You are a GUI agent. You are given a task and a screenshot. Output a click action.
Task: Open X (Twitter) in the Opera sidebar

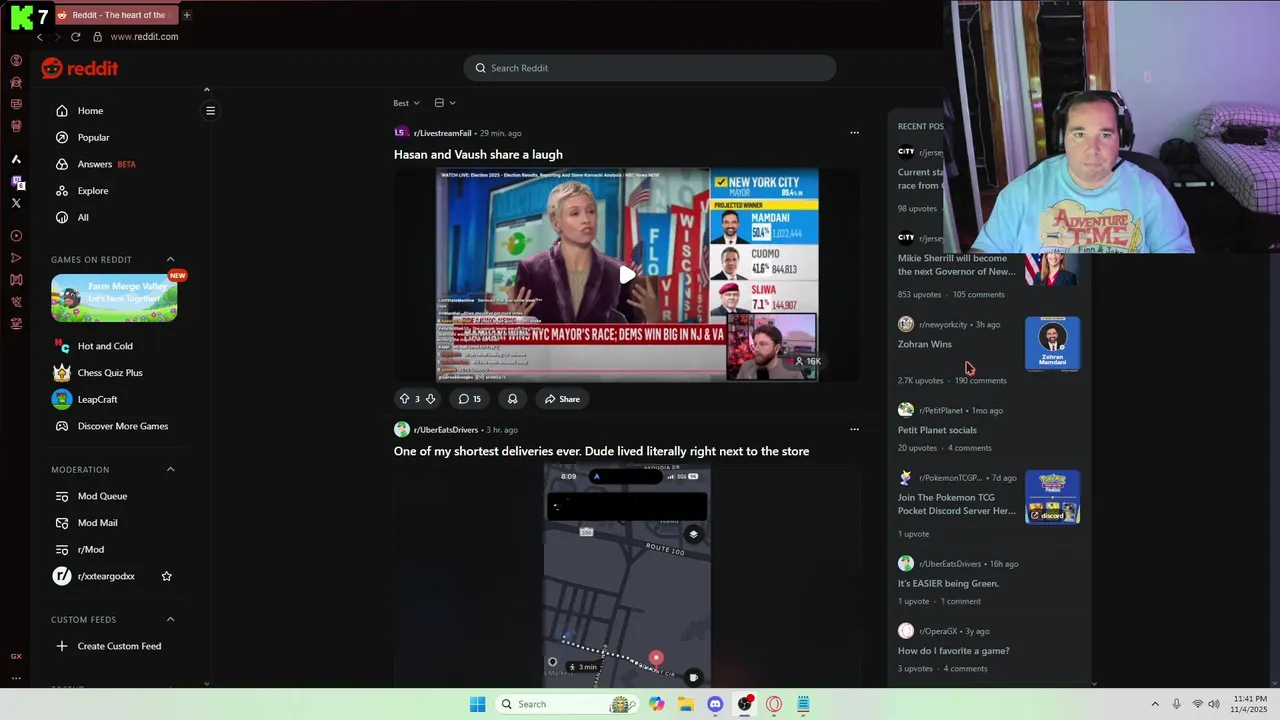(16, 203)
